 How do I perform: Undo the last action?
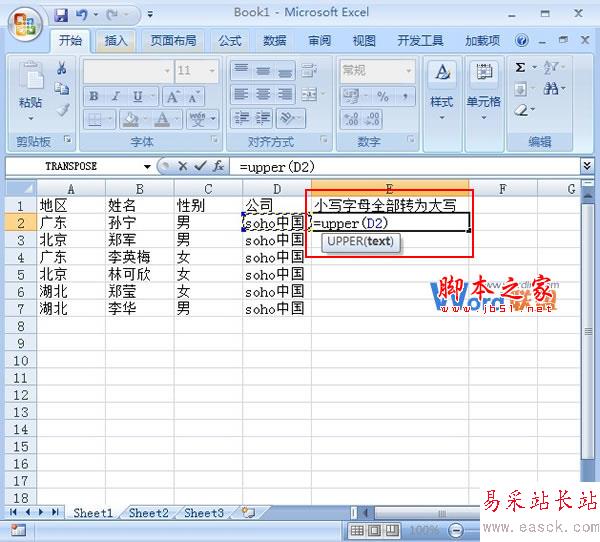[x=82, y=15]
